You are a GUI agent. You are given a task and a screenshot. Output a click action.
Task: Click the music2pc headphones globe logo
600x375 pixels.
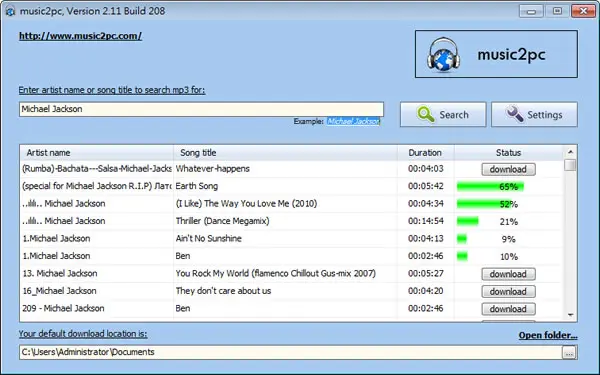click(443, 54)
